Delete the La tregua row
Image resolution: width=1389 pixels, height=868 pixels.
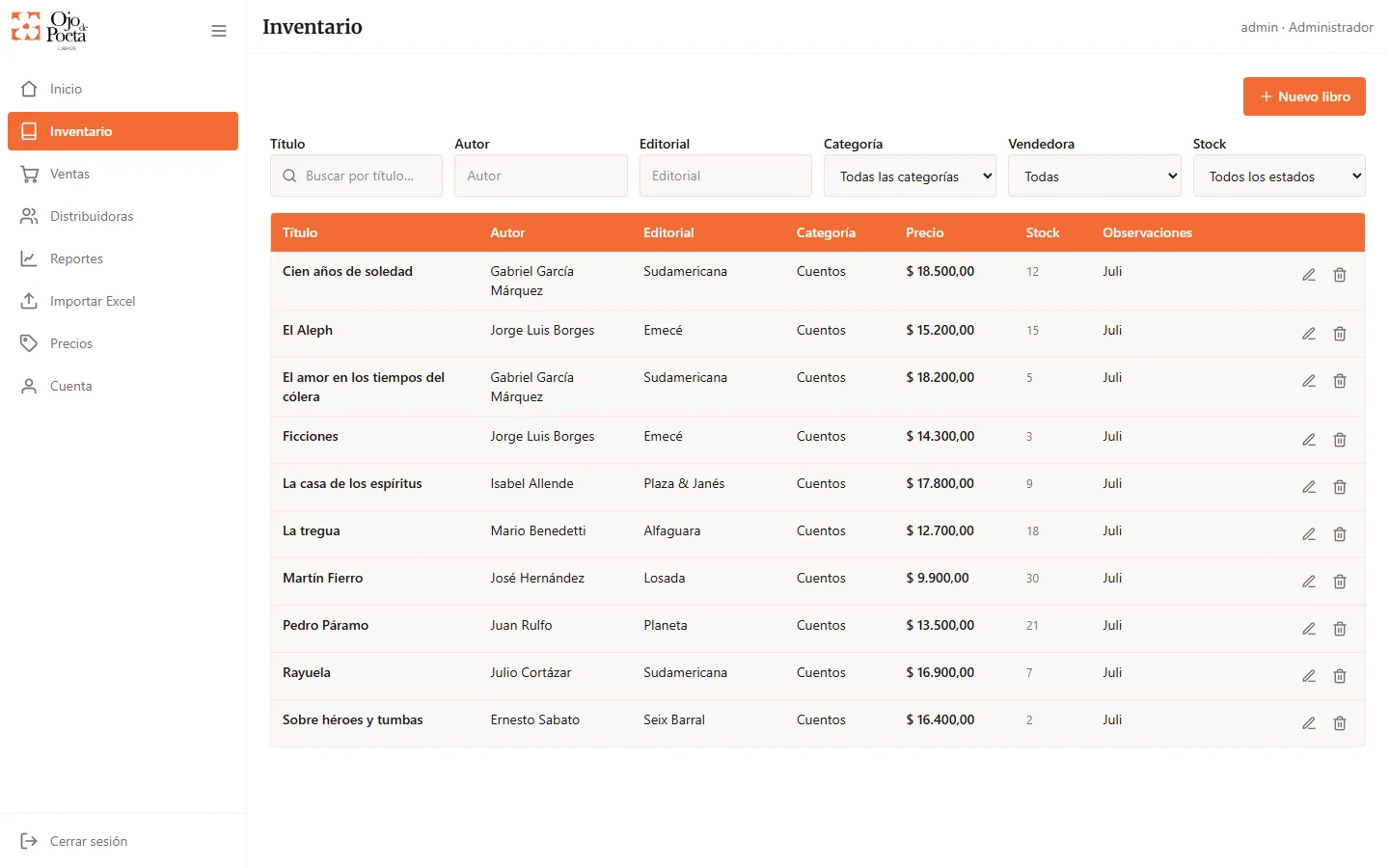[x=1340, y=534]
